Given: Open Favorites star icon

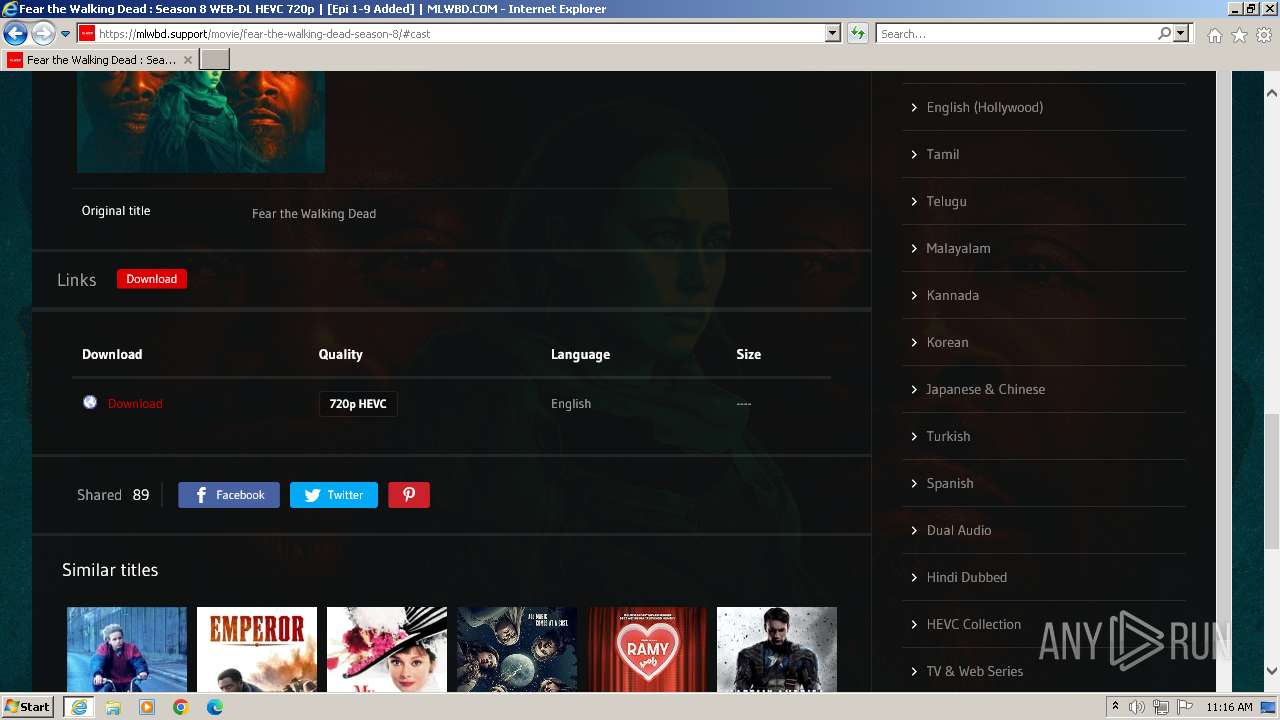Looking at the screenshot, I should tap(1239, 35).
